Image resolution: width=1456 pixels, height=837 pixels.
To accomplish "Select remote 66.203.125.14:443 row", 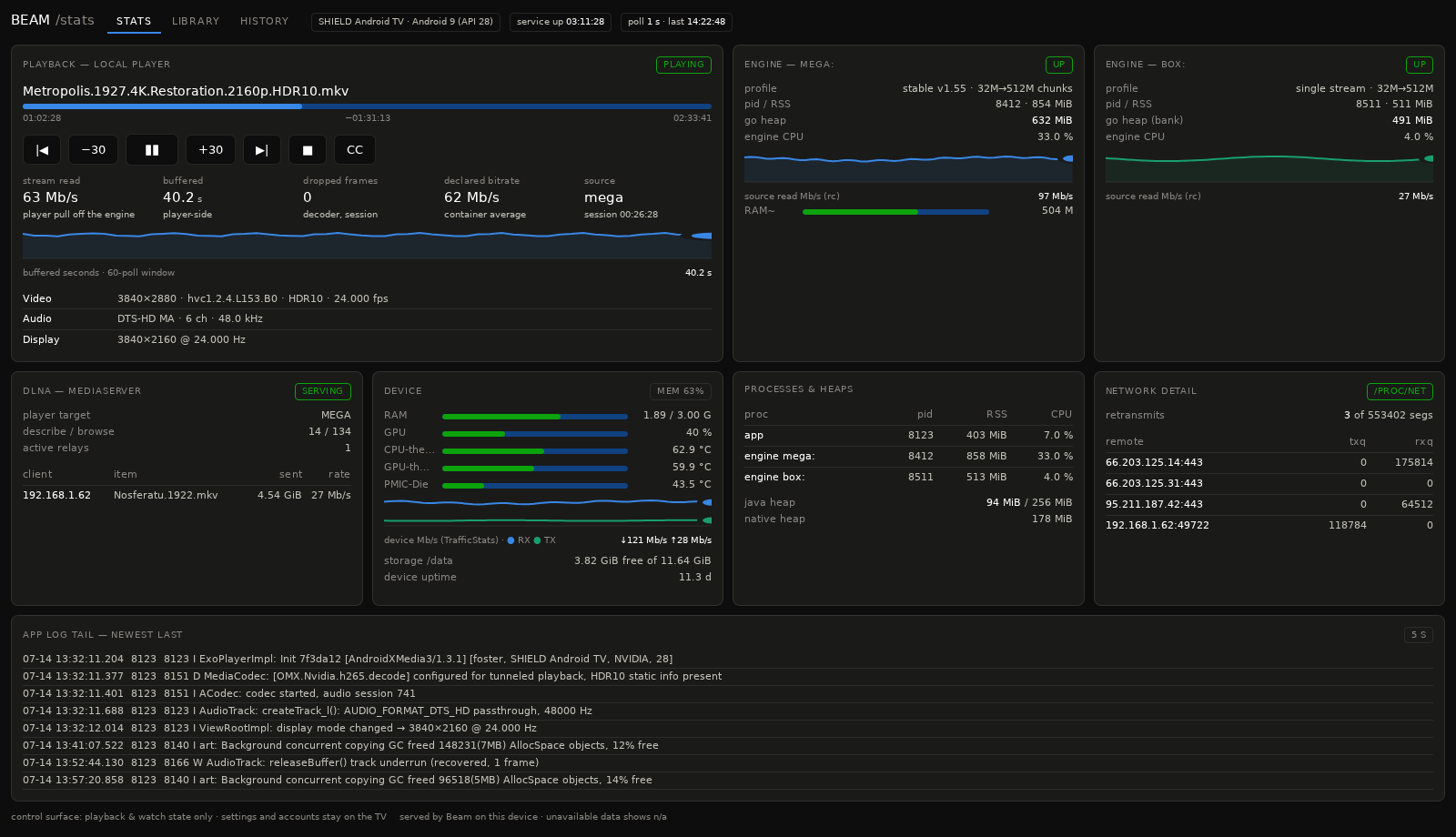I will click(x=1269, y=462).
